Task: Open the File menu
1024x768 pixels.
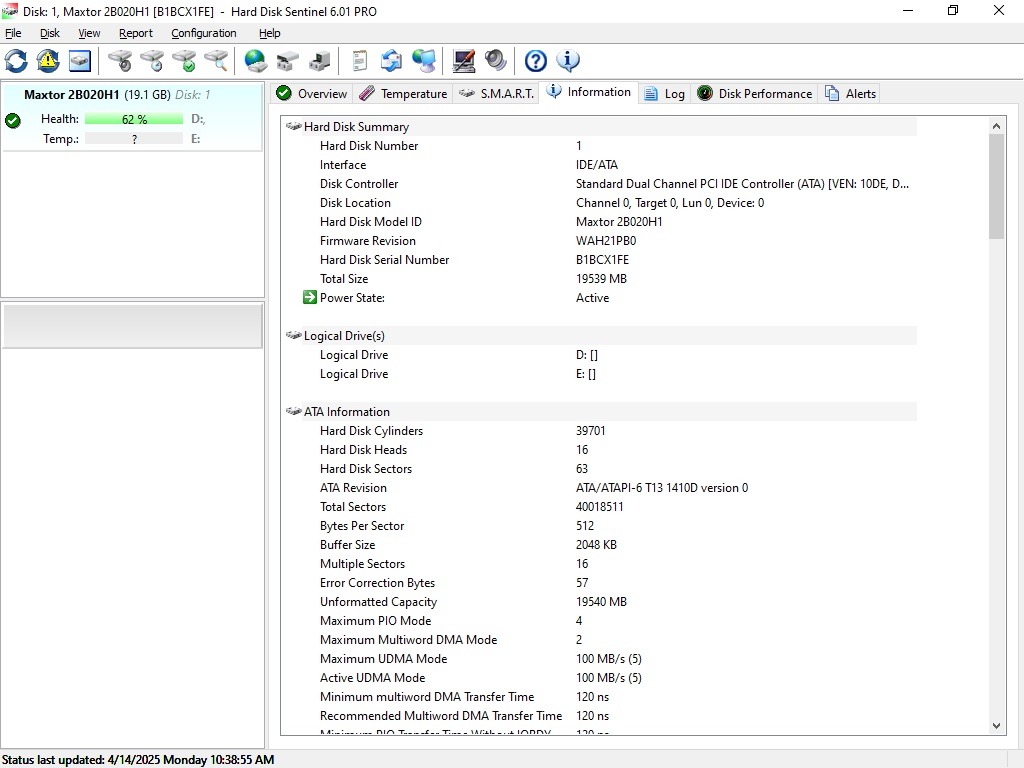Action: [x=13, y=33]
